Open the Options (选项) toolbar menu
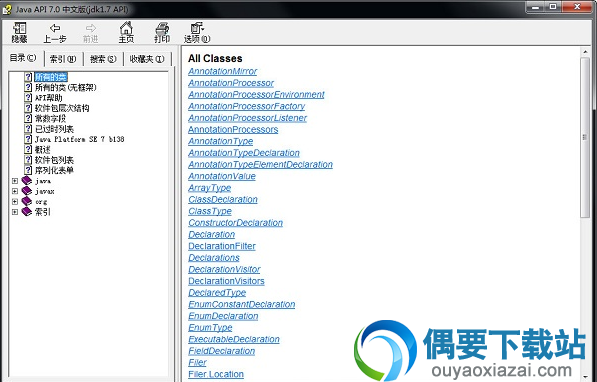Screen dimensions: 597x382 [197, 33]
